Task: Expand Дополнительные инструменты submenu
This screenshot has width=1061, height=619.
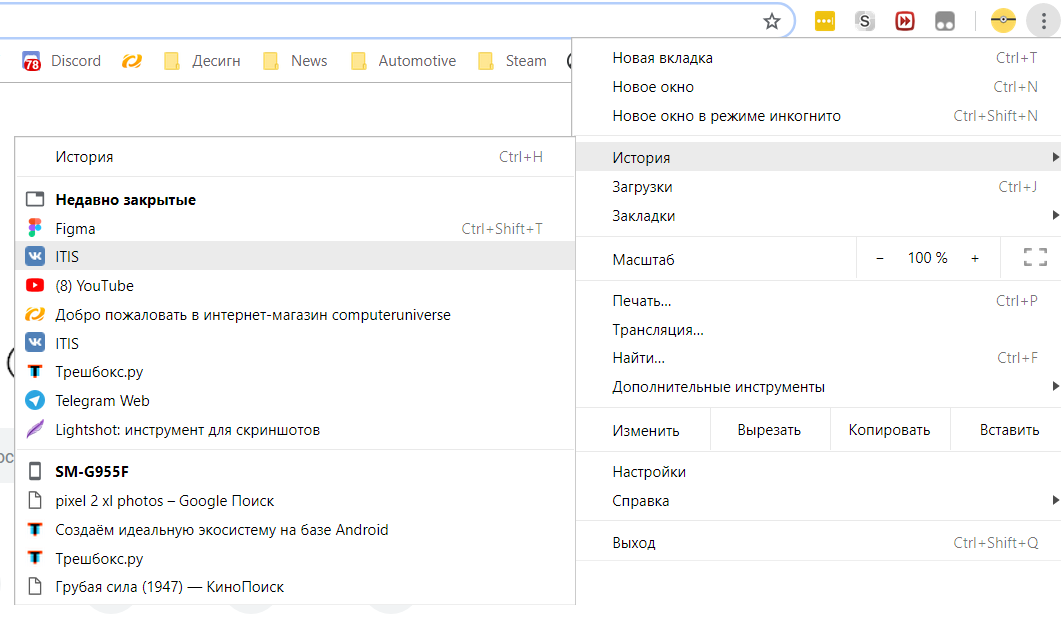Action: point(818,387)
